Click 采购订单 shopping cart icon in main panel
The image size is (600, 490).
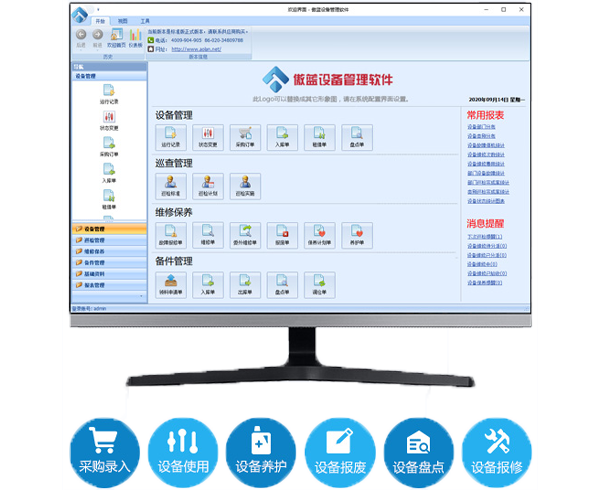(x=245, y=137)
